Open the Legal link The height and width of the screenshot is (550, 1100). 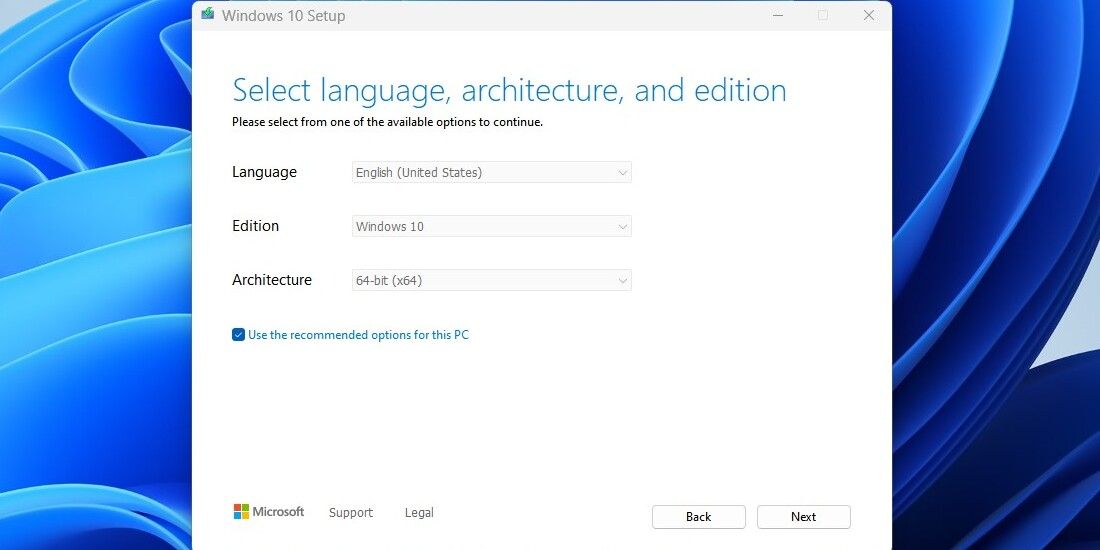click(419, 513)
